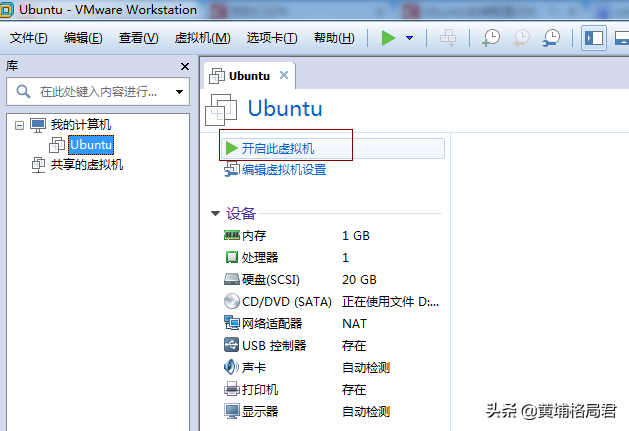Screen dimensions: 629x431
Task: Click the 硬盘(SCSI) hard disk icon
Action: click(232, 279)
